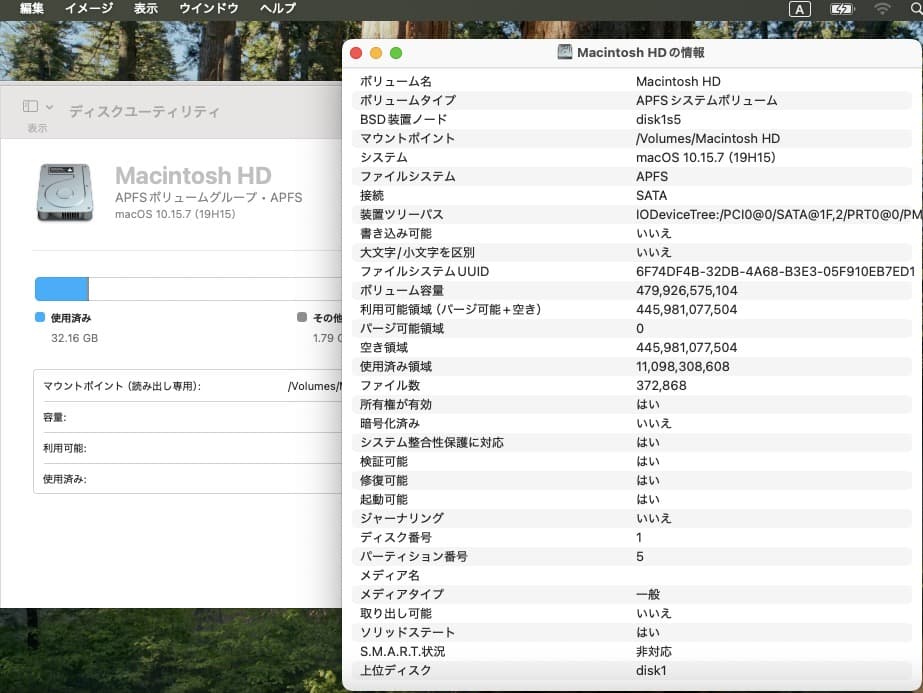Viewport: 923px width, 693px height.
Task: Click the green zoom button on the info window
Action: pos(395,53)
